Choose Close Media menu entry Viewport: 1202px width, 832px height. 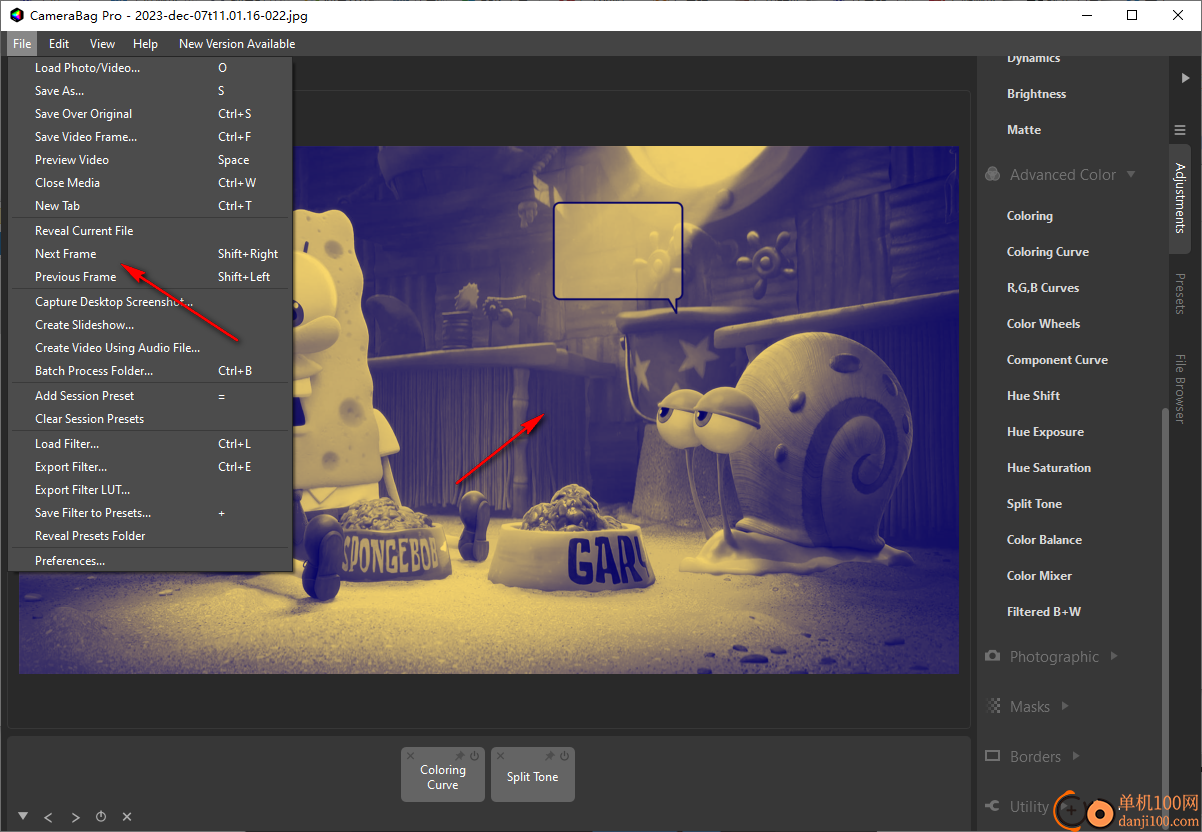pyautogui.click(x=150, y=183)
